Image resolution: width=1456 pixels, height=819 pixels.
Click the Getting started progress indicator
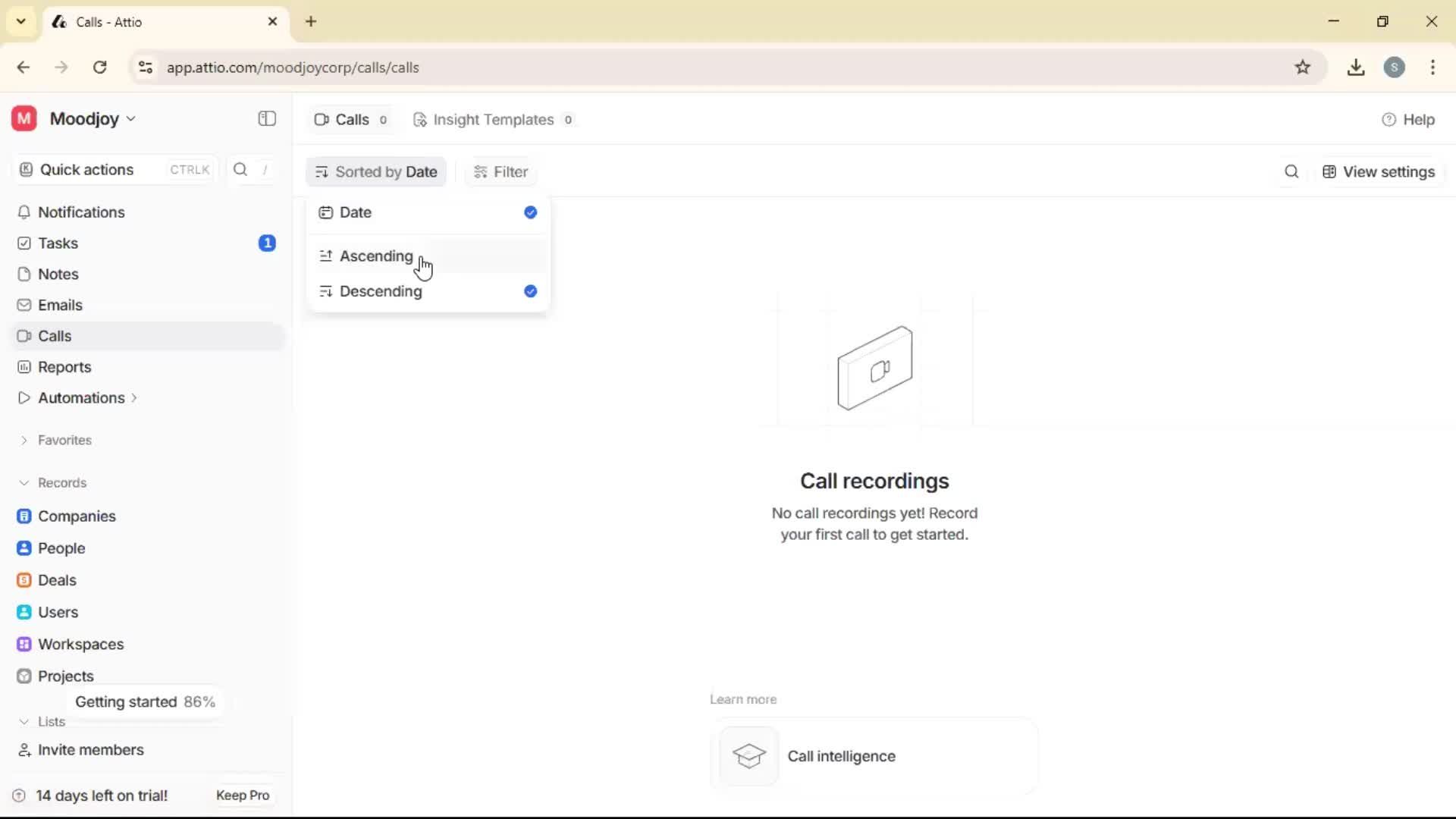click(x=145, y=701)
